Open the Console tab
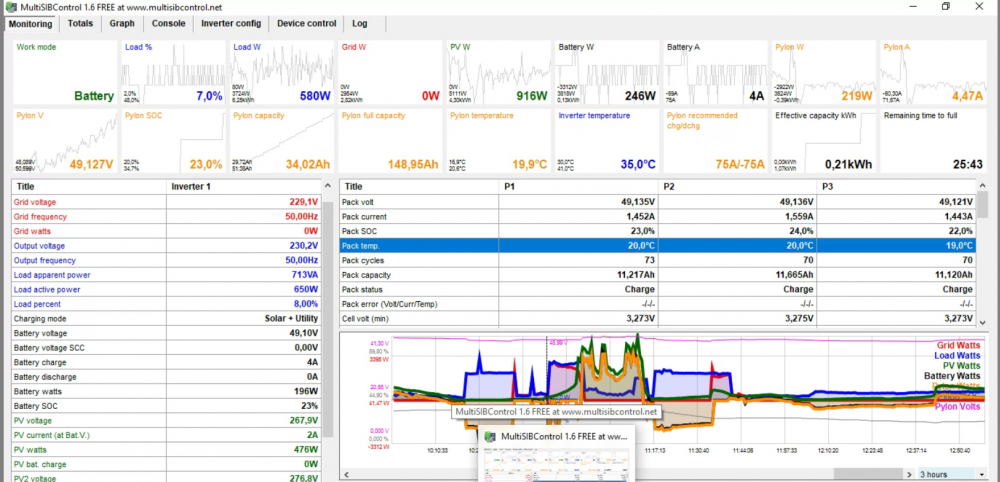Screen dimensions: 1000x482 click(168, 24)
